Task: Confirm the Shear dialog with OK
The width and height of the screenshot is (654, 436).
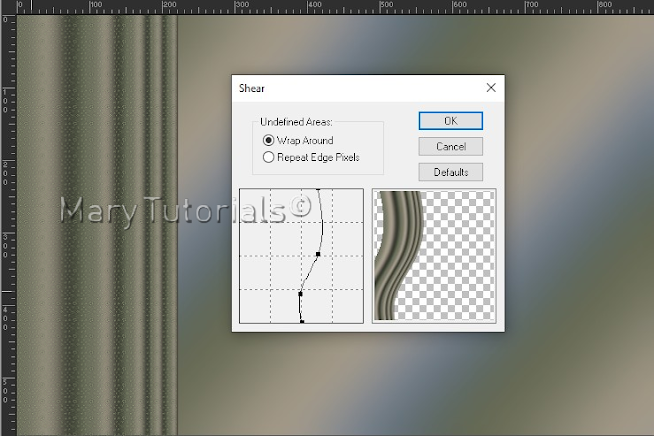Action: point(450,121)
